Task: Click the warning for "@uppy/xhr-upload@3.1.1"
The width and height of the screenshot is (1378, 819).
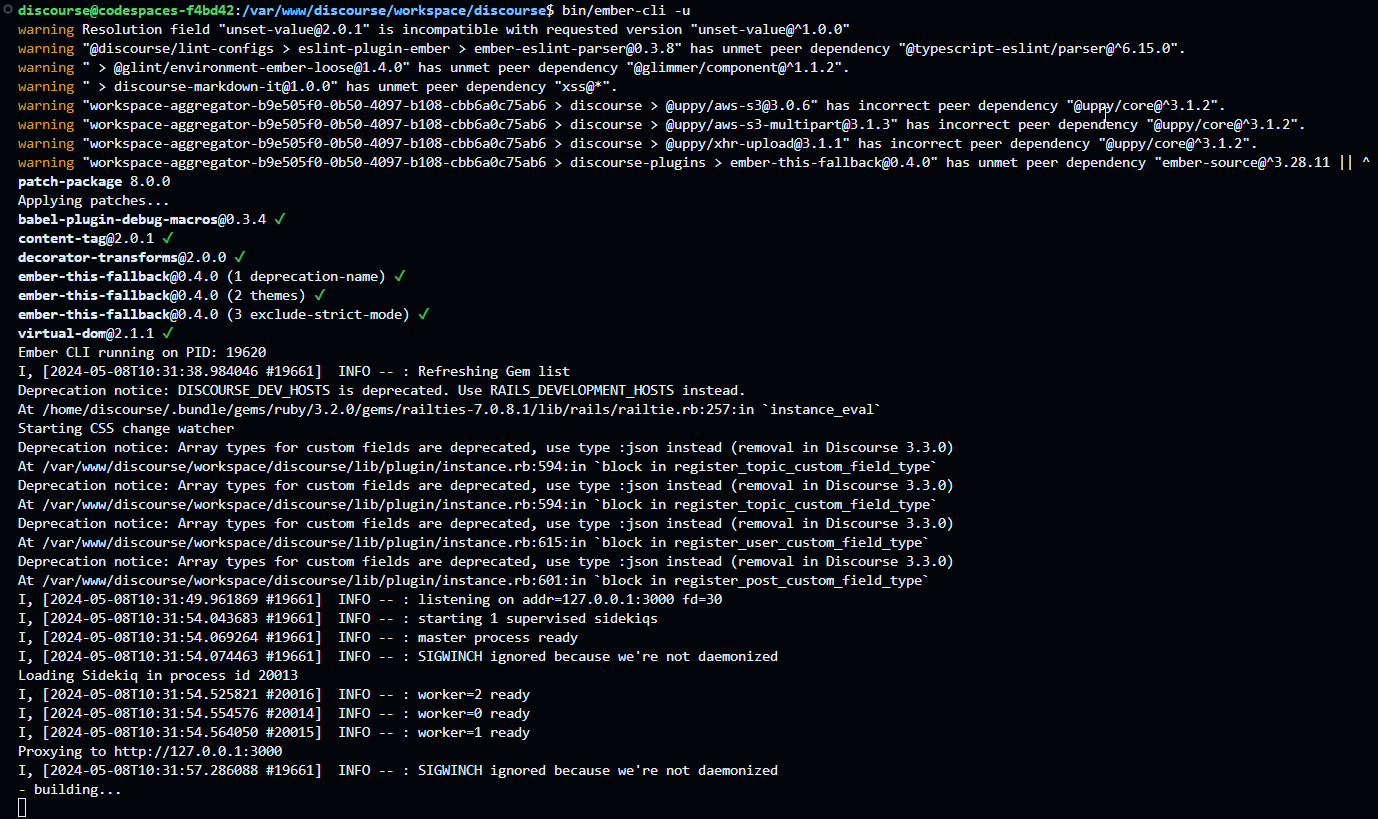Action: (638, 143)
